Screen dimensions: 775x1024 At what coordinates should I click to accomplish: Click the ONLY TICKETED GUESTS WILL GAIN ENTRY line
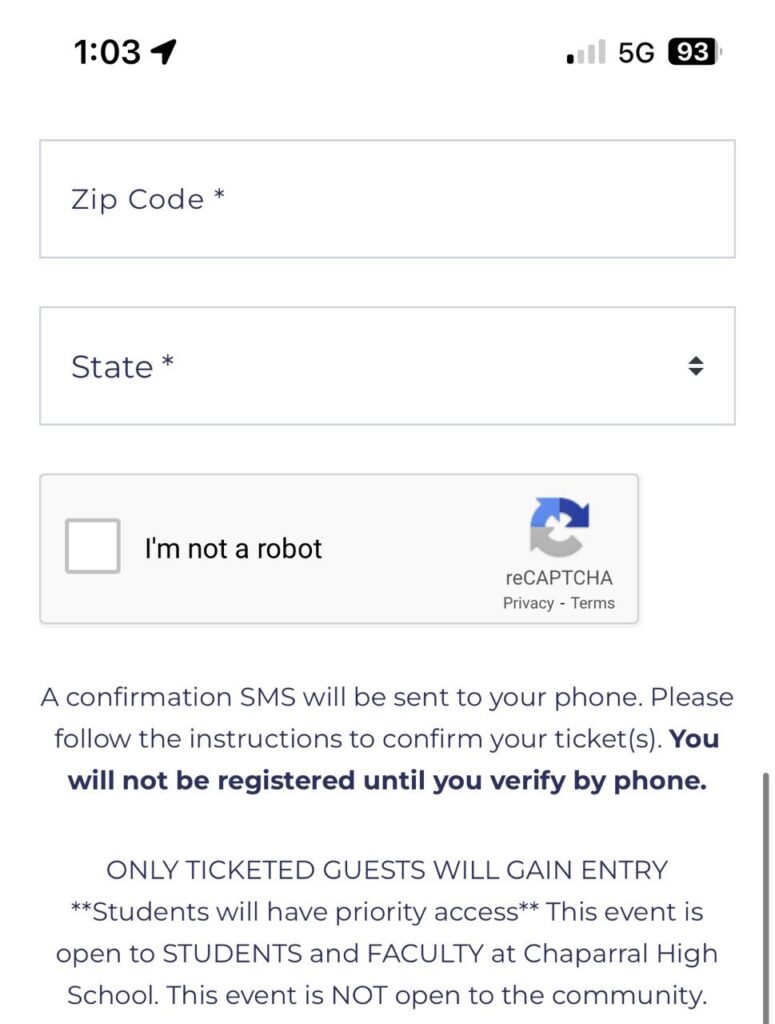point(387,870)
